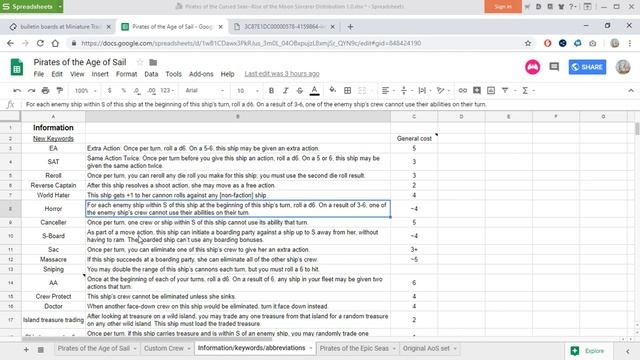The height and width of the screenshot is (360, 640).
Task: Open the 123 number format dropdown
Action: 167,91
